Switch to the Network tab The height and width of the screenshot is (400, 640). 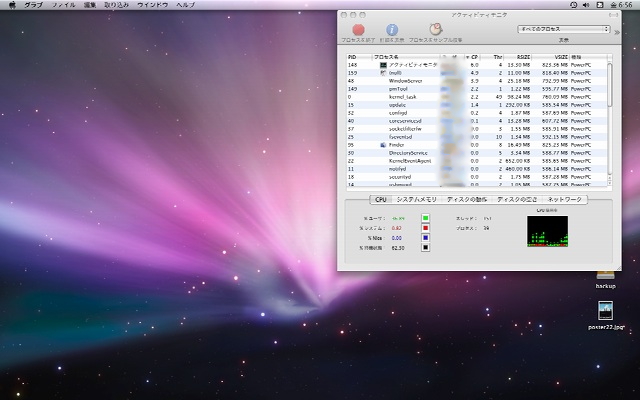click(x=565, y=200)
